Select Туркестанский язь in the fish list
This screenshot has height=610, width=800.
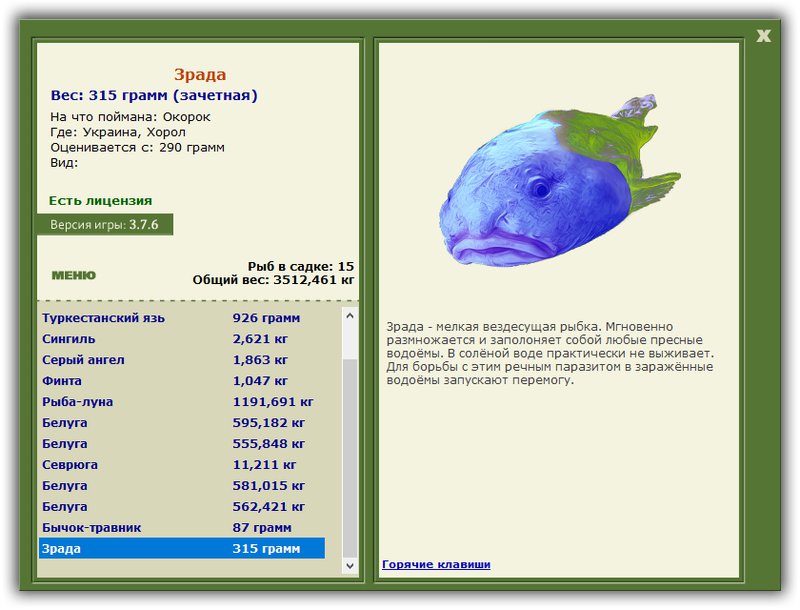click(x=182, y=318)
